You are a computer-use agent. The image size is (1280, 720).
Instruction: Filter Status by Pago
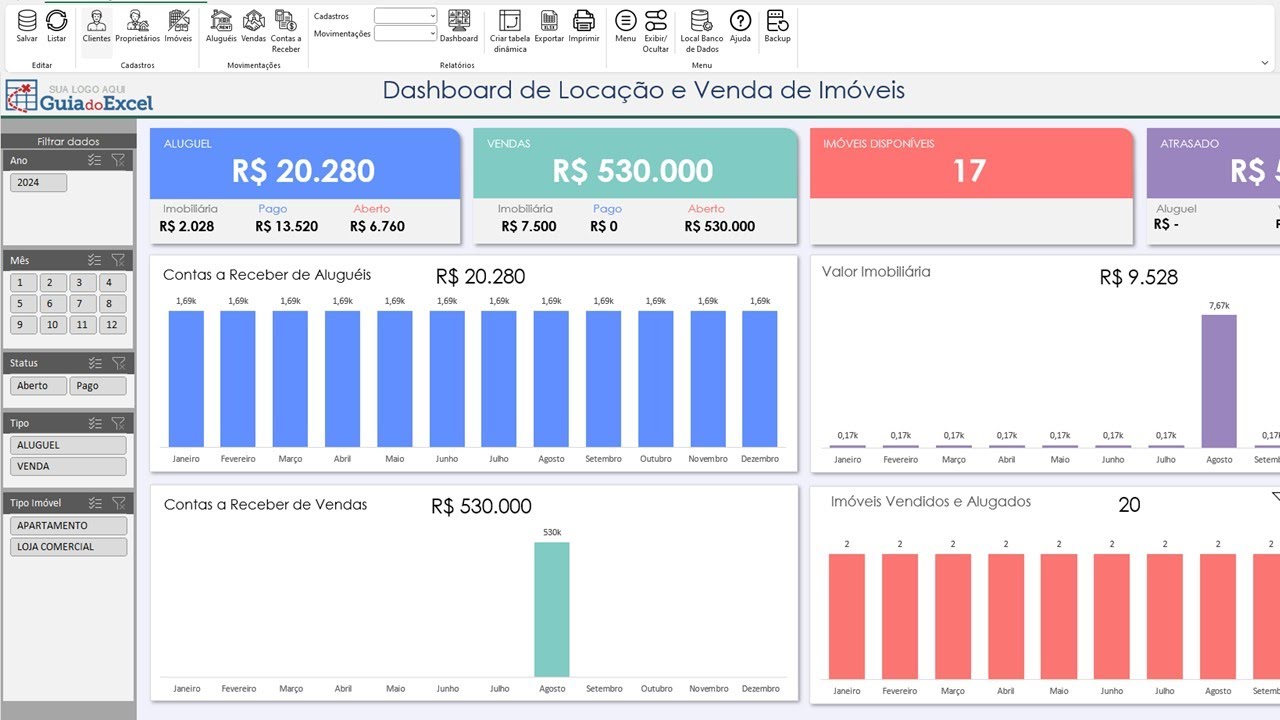pos(98,386)
